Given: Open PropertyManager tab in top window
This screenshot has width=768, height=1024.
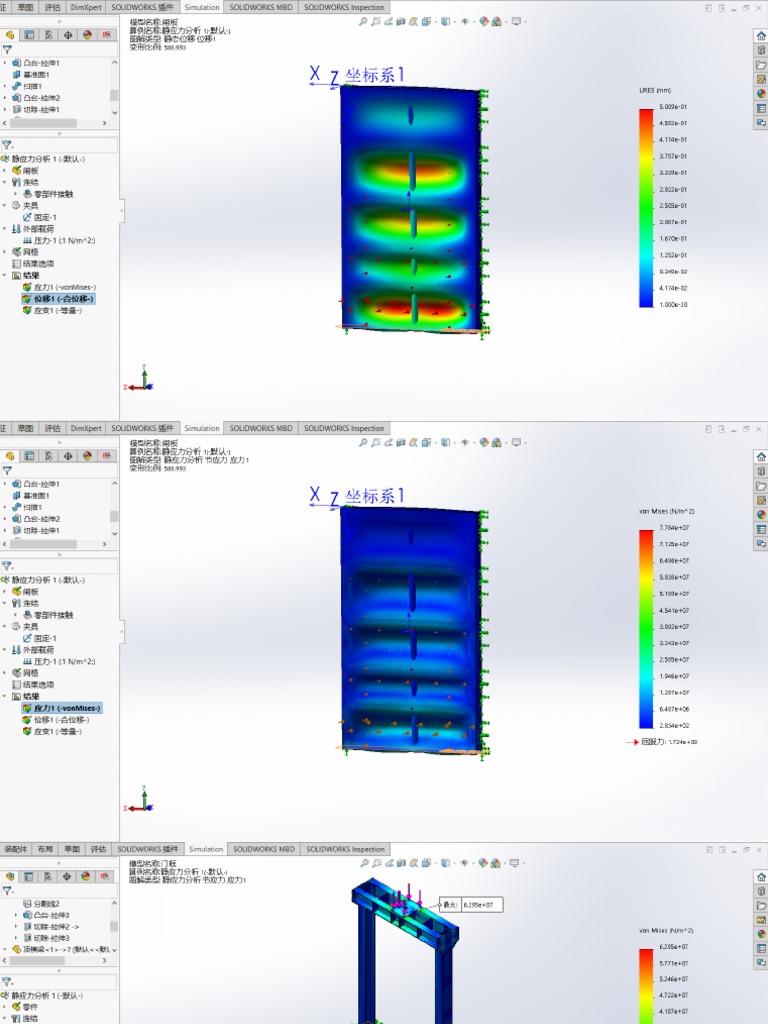Looking at the screenshot, I should tap(29, 35).
